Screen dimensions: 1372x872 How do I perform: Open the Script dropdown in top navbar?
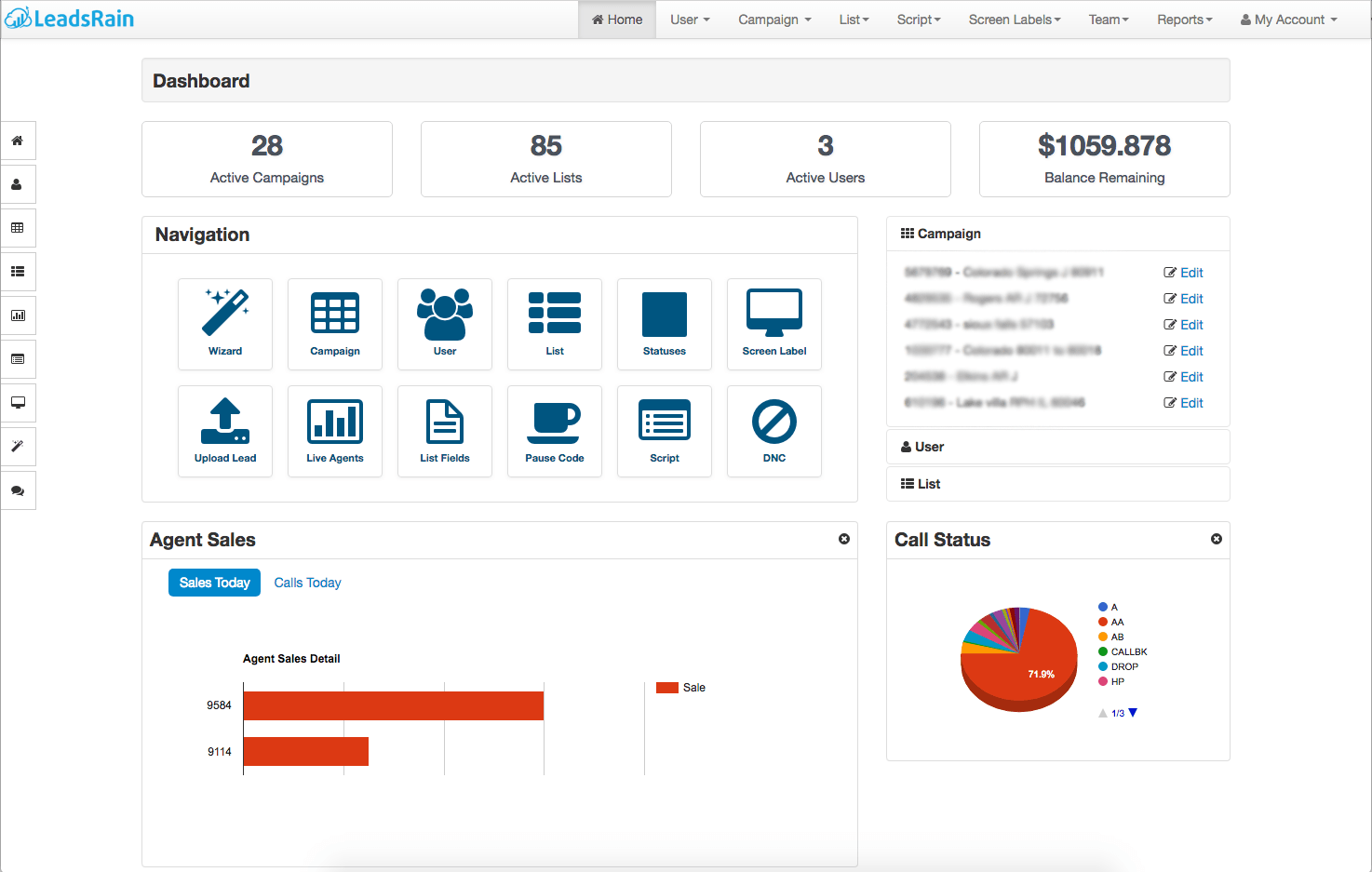919,20
